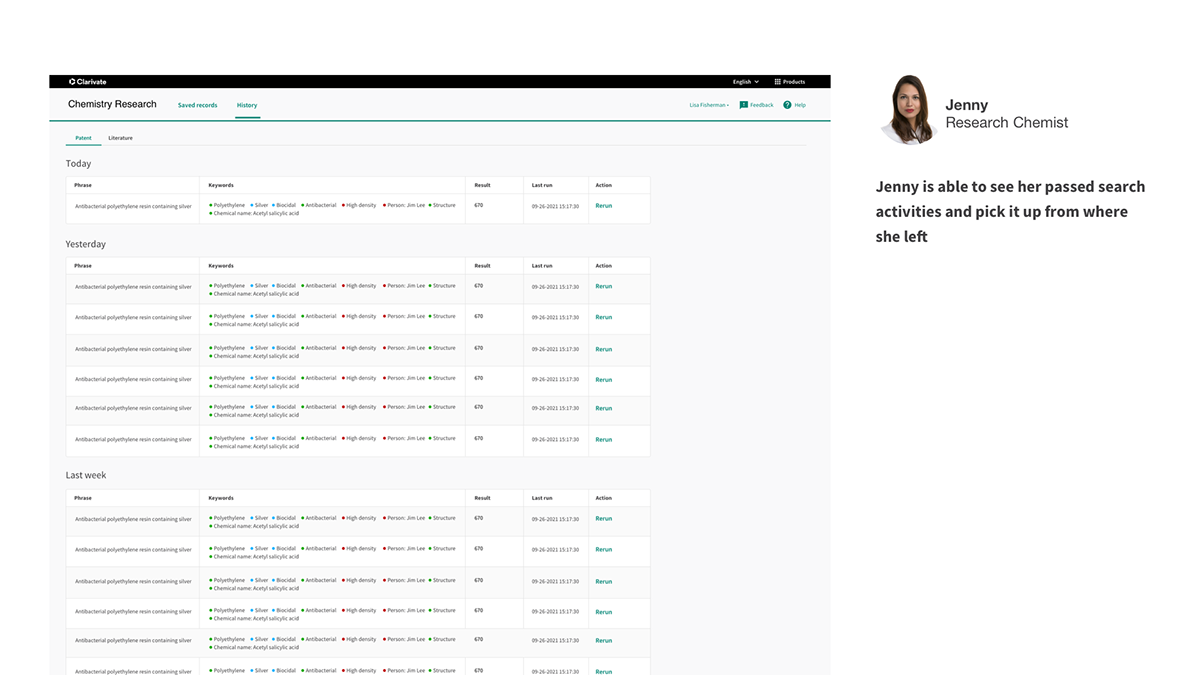
Task: Click the Yesterday section heading
Action: (x=86, y=244)
